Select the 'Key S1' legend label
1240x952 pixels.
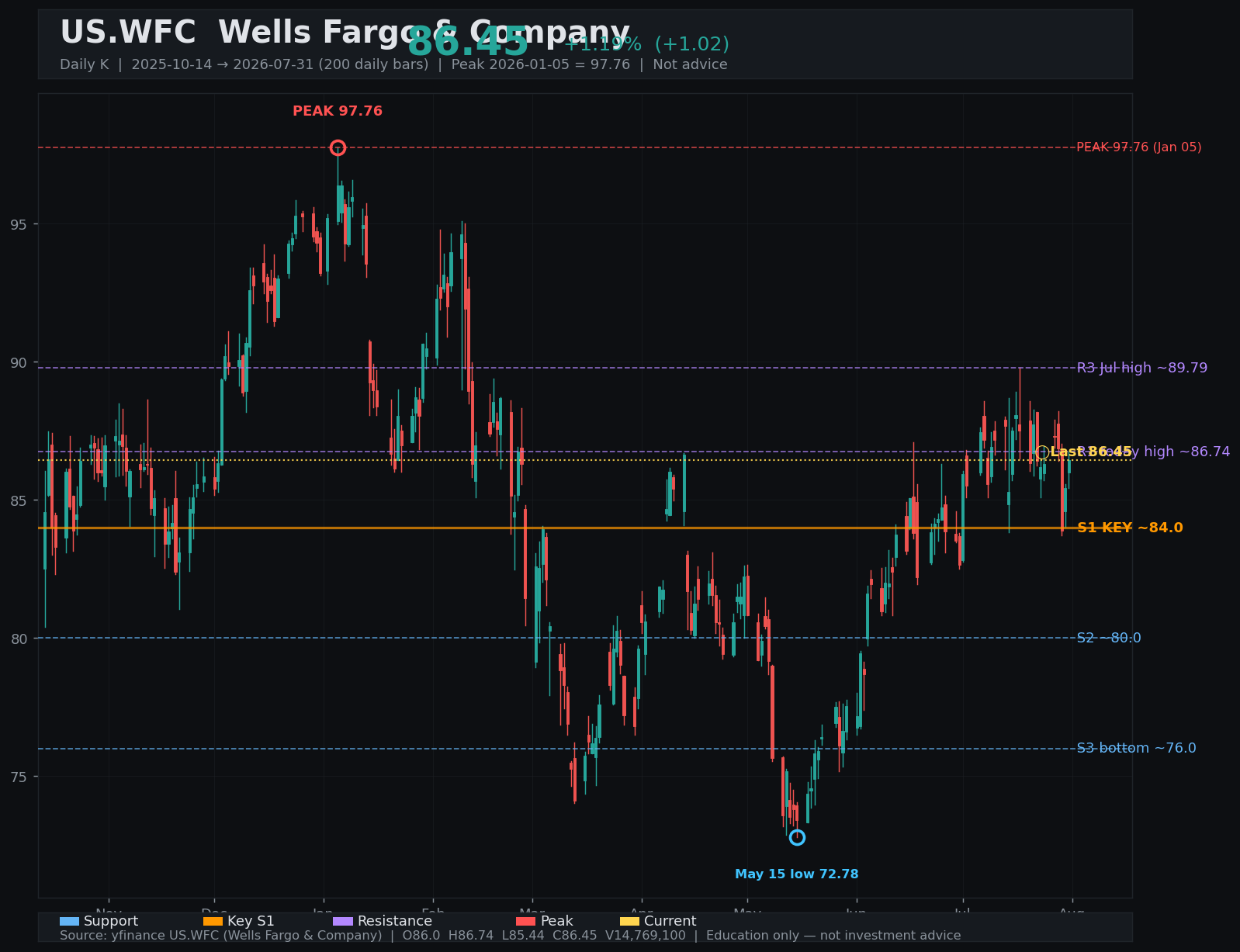[251, 921]
